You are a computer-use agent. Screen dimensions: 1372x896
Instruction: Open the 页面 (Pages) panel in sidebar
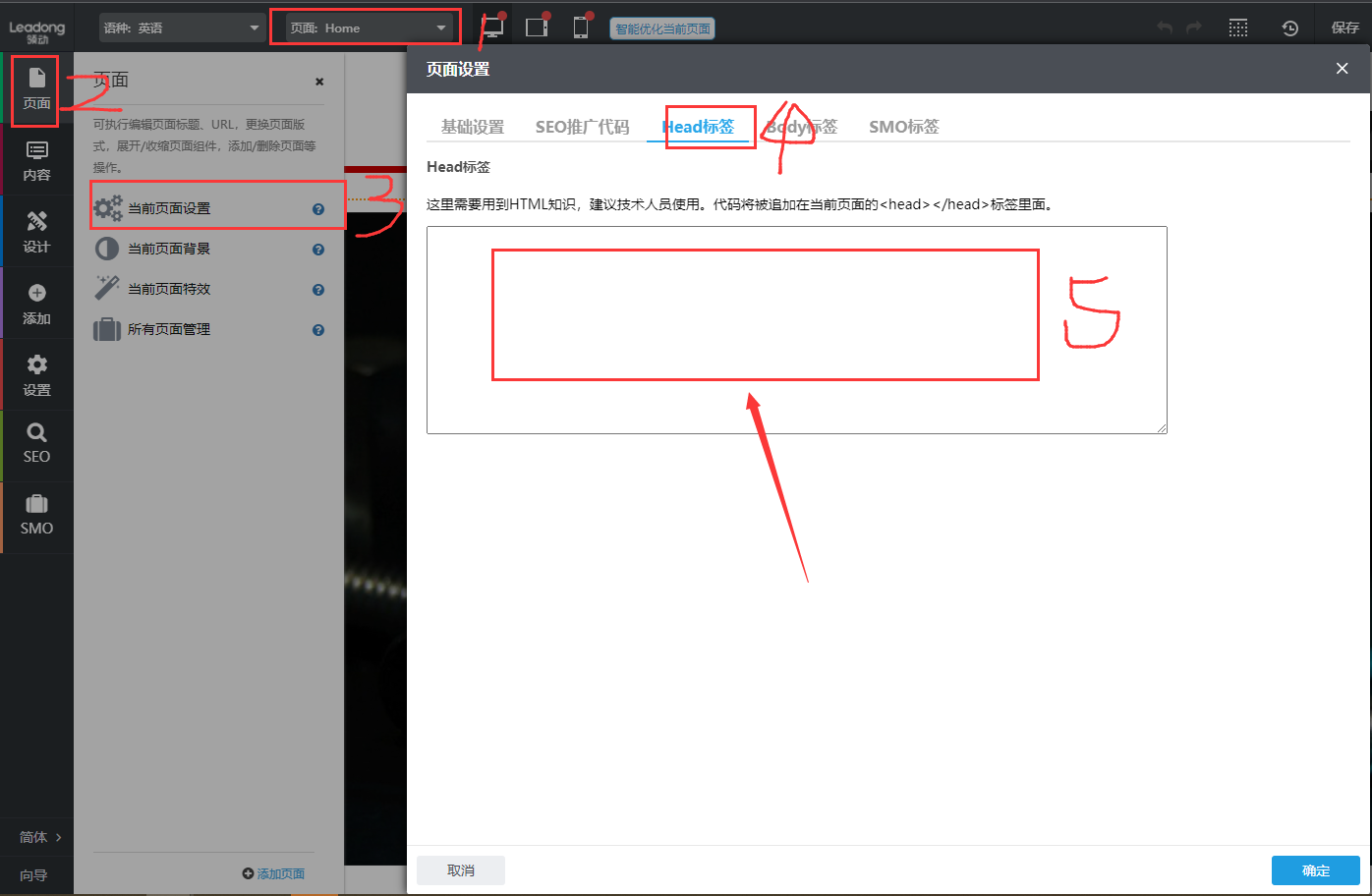pyautogui.click(x=36, y=90)
